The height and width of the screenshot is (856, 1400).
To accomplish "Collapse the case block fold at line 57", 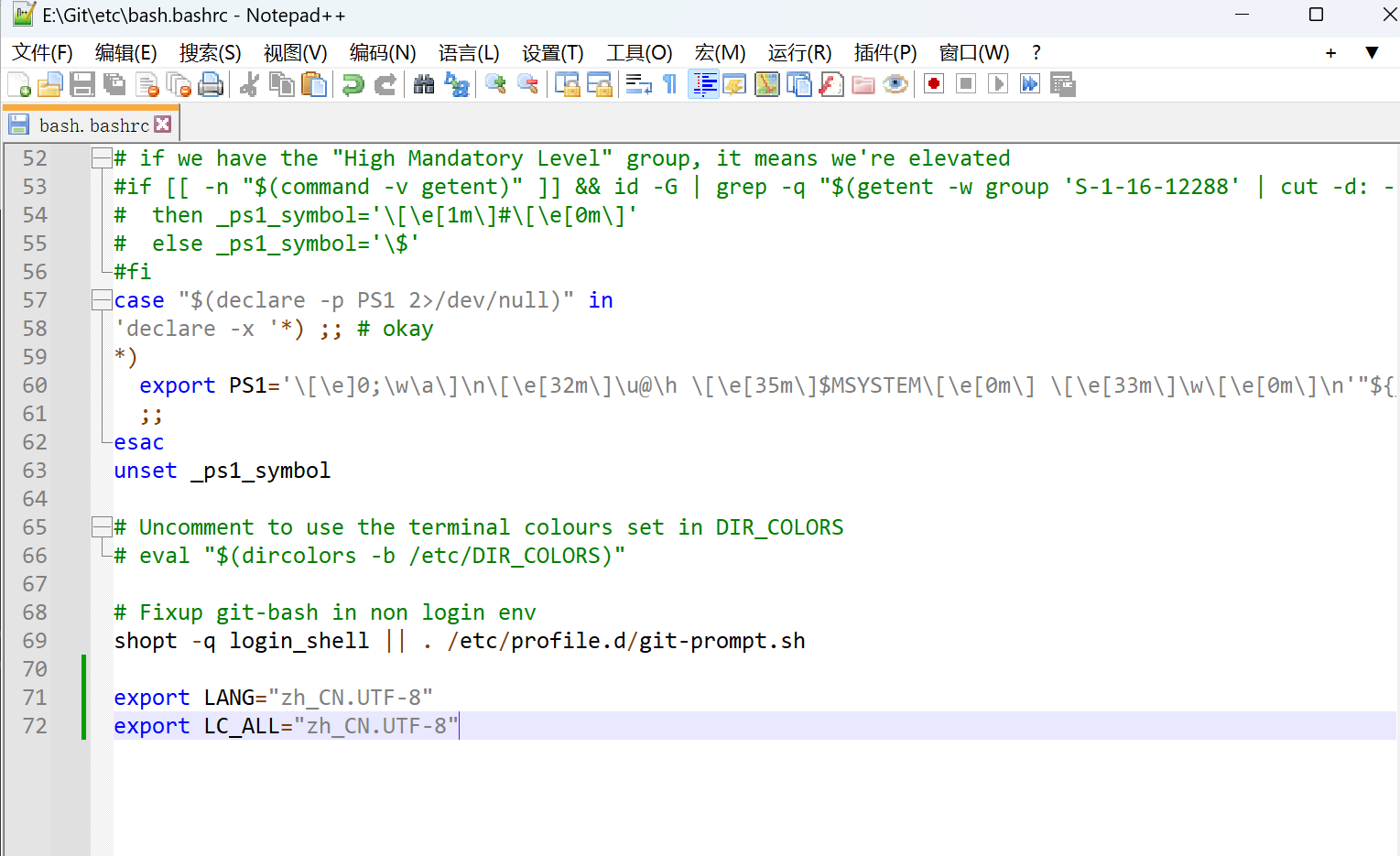I will 100,300.
